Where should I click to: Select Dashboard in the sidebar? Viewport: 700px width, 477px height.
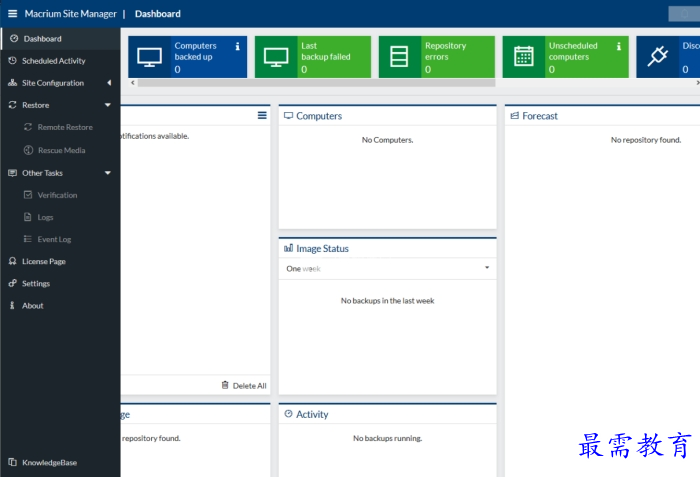[60, 39]
